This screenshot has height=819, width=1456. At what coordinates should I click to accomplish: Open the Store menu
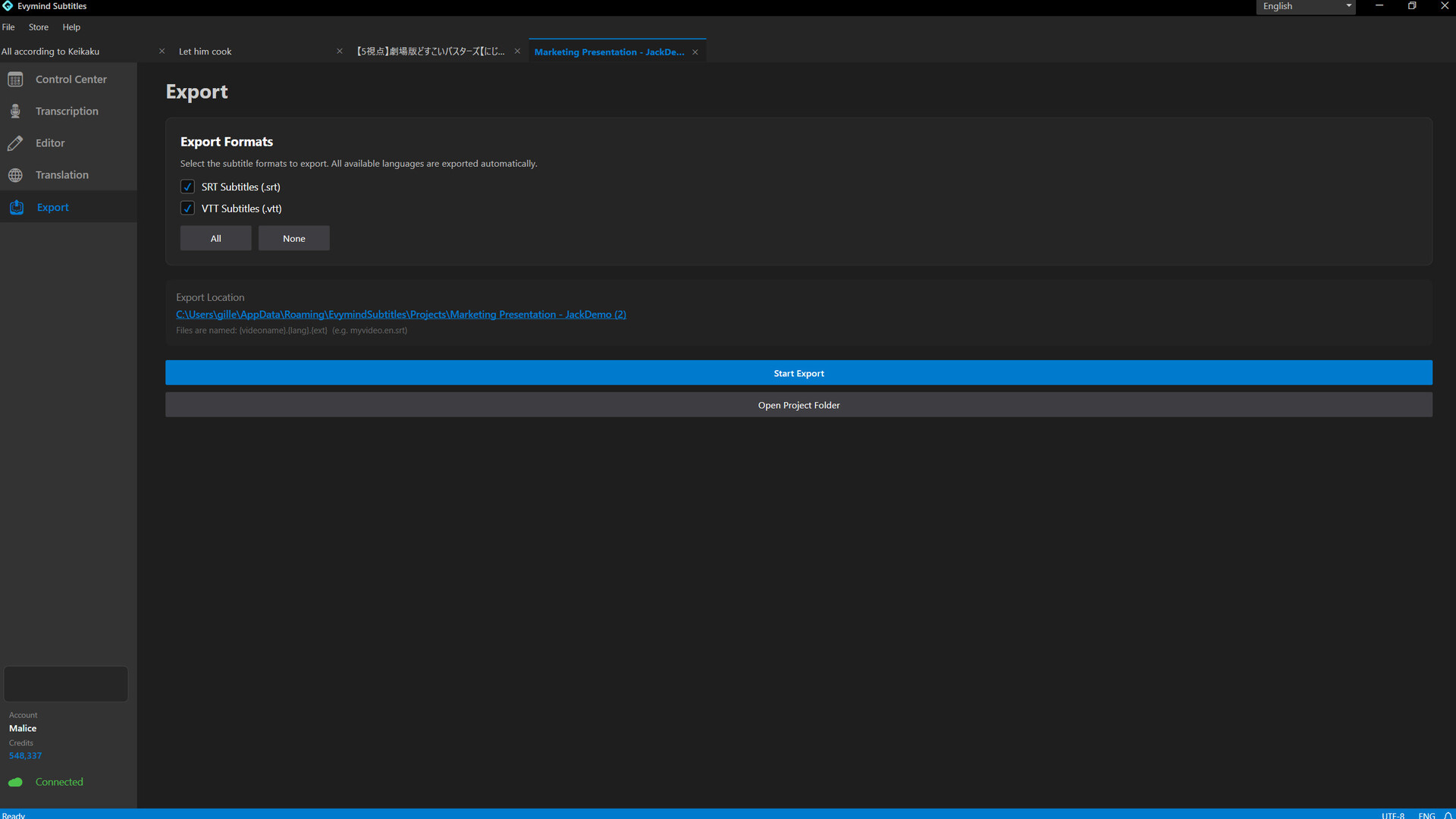click(x=39, y=27)
